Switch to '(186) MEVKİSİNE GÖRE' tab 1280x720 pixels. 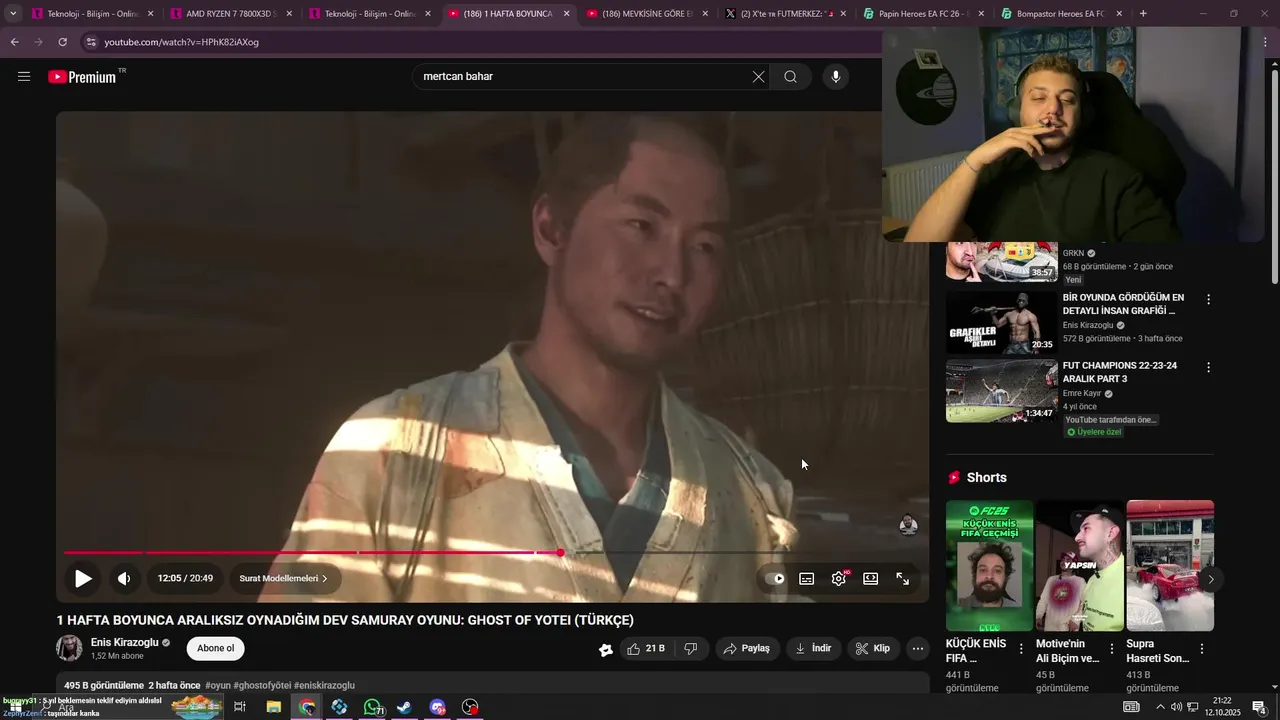pos(647,14)
